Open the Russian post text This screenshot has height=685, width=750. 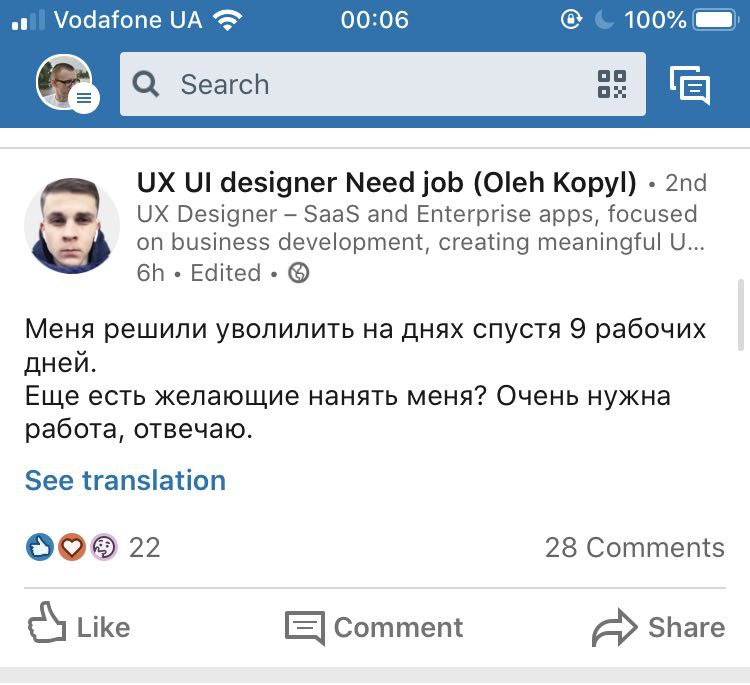coord(365,378)
